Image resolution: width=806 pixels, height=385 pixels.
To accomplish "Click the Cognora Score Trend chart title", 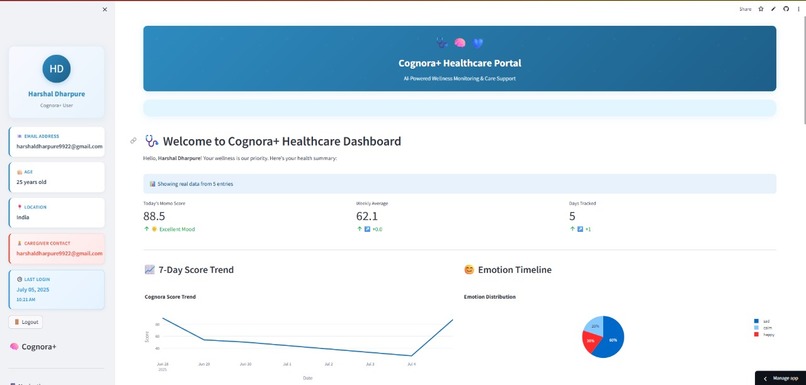I will point(170,297).
